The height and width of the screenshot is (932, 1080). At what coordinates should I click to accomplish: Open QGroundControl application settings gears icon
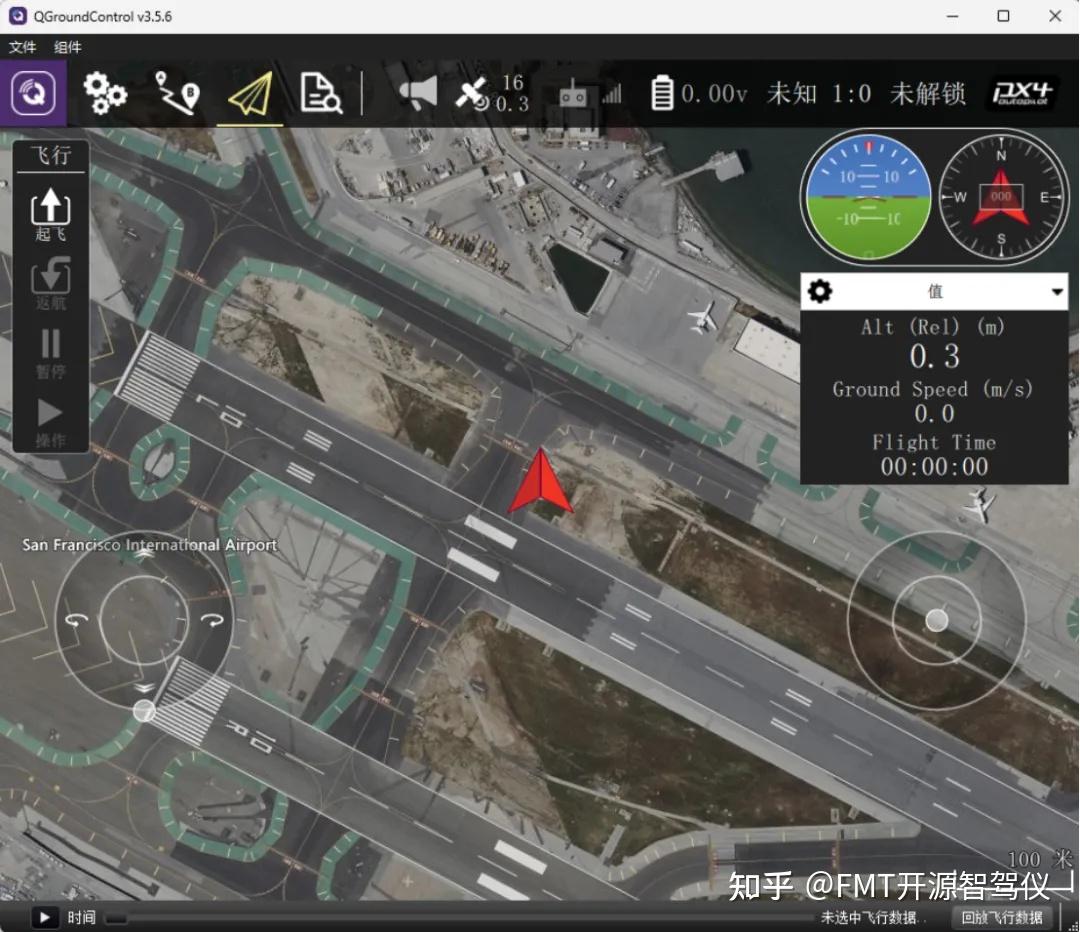click(x=104, y=93)
